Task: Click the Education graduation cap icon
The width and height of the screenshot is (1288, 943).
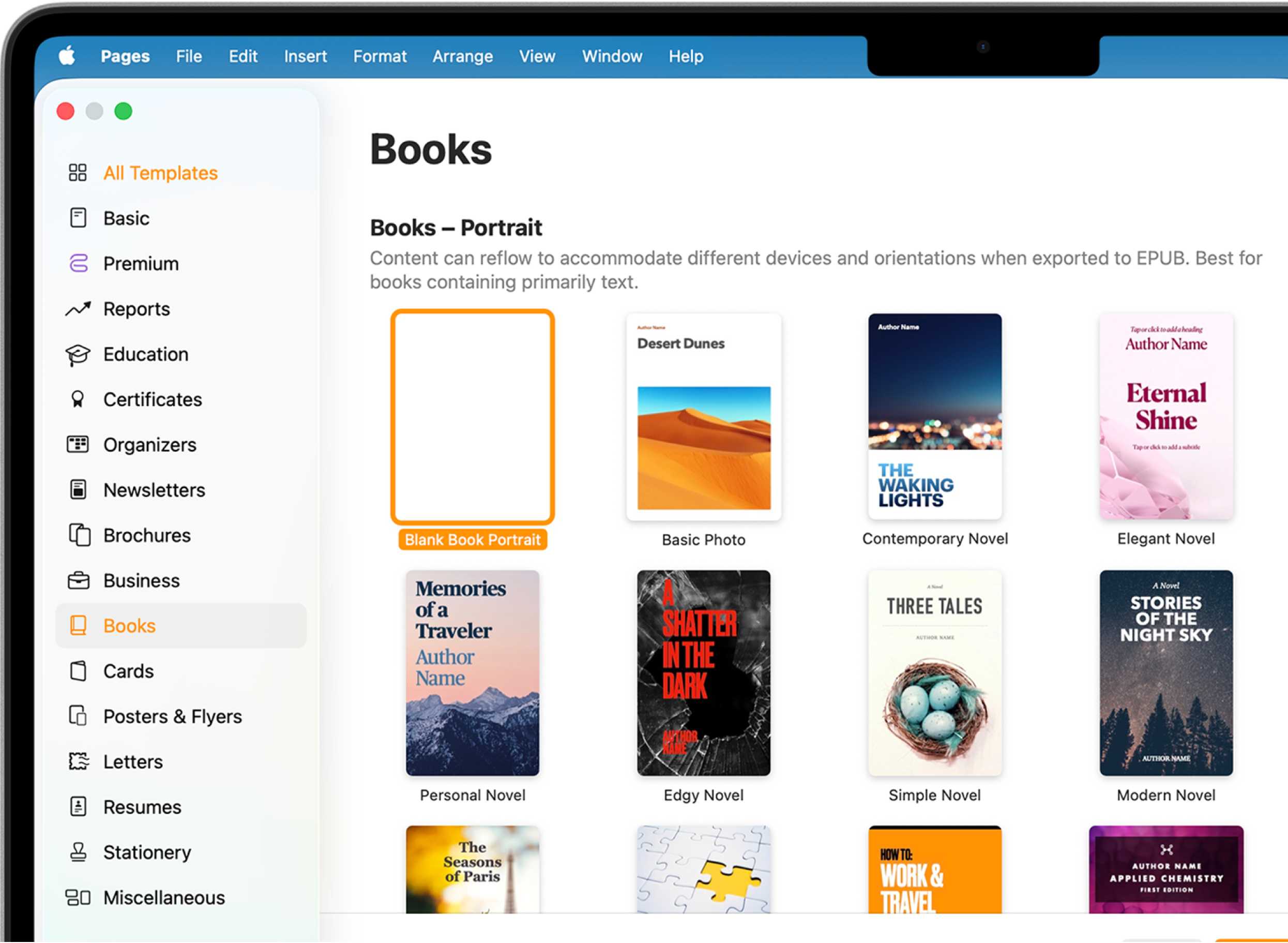Action: (78, 354)
